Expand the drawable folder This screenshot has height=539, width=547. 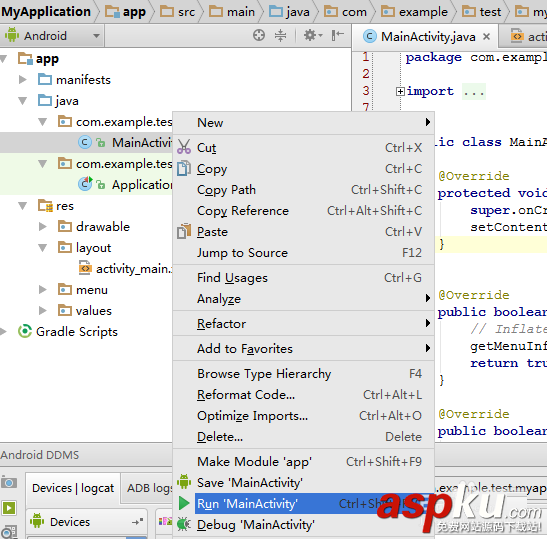[43, 227]
